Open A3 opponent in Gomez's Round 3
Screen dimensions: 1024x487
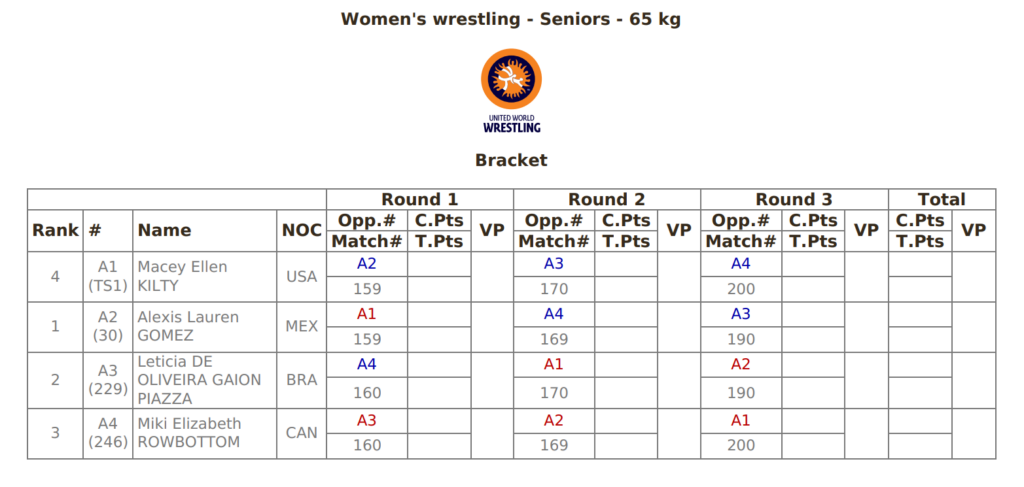(741, 314)
